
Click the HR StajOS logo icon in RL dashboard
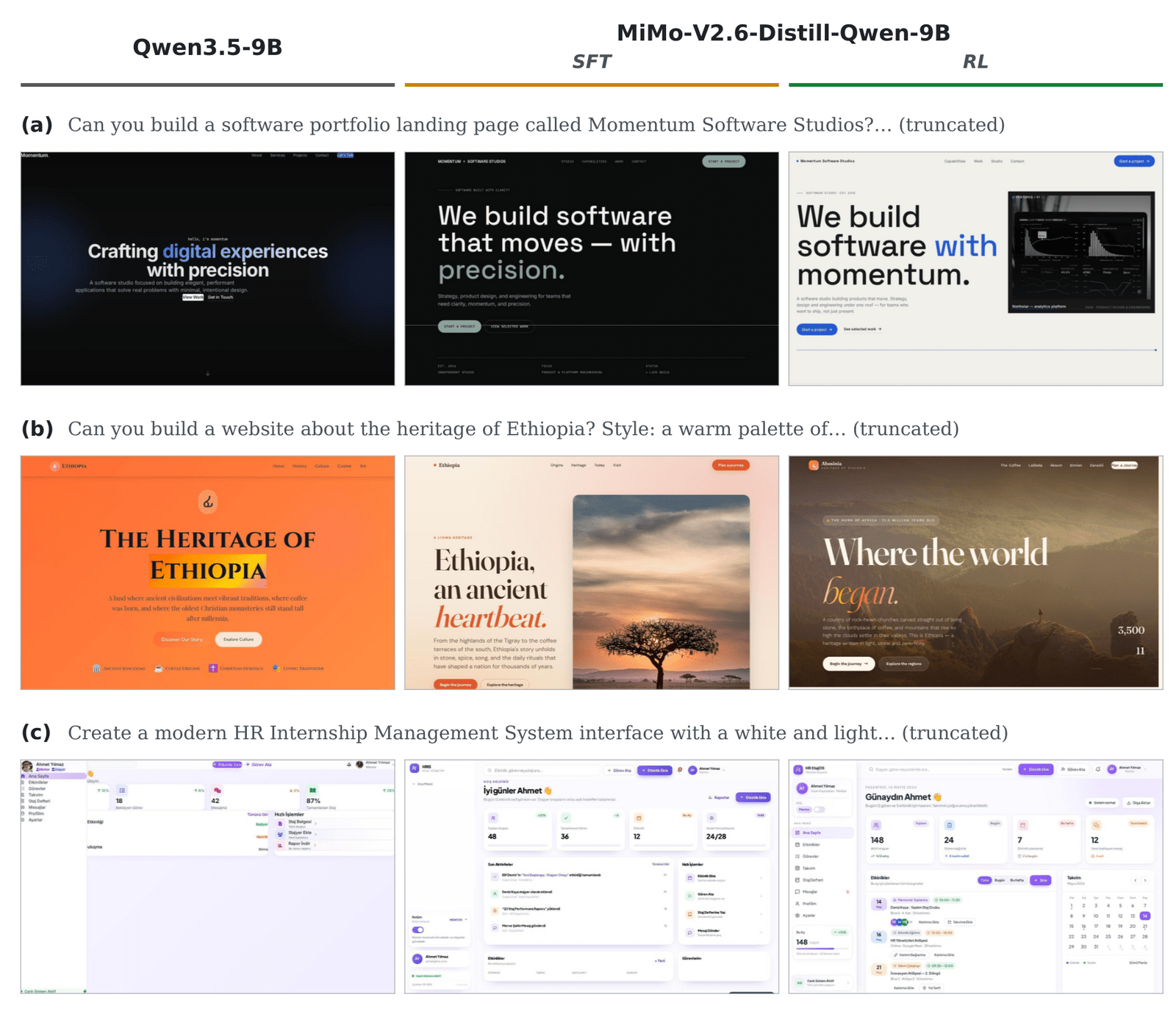coord(798,769)
